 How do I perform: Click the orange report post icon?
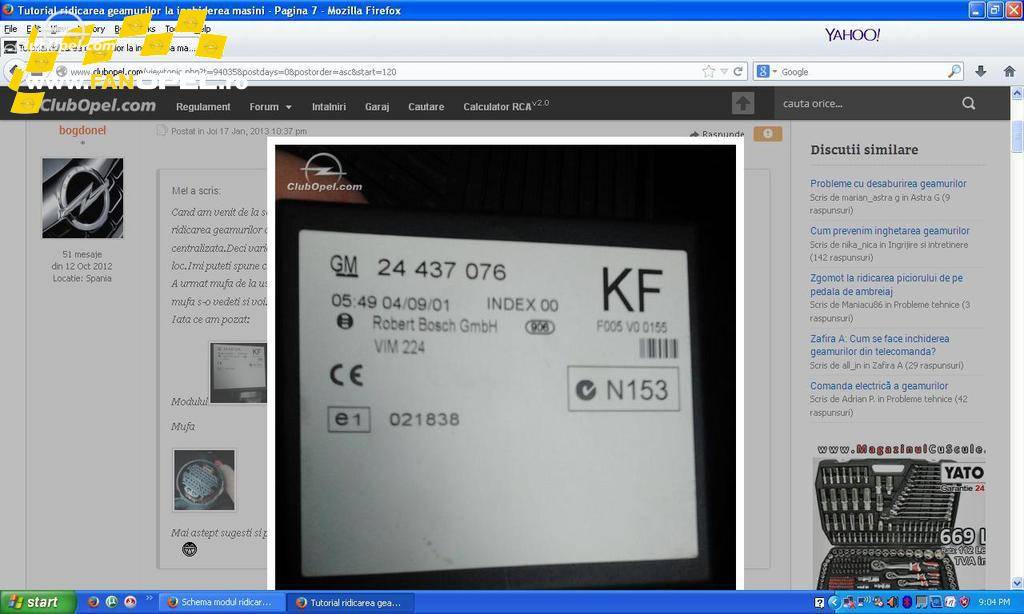767,134
